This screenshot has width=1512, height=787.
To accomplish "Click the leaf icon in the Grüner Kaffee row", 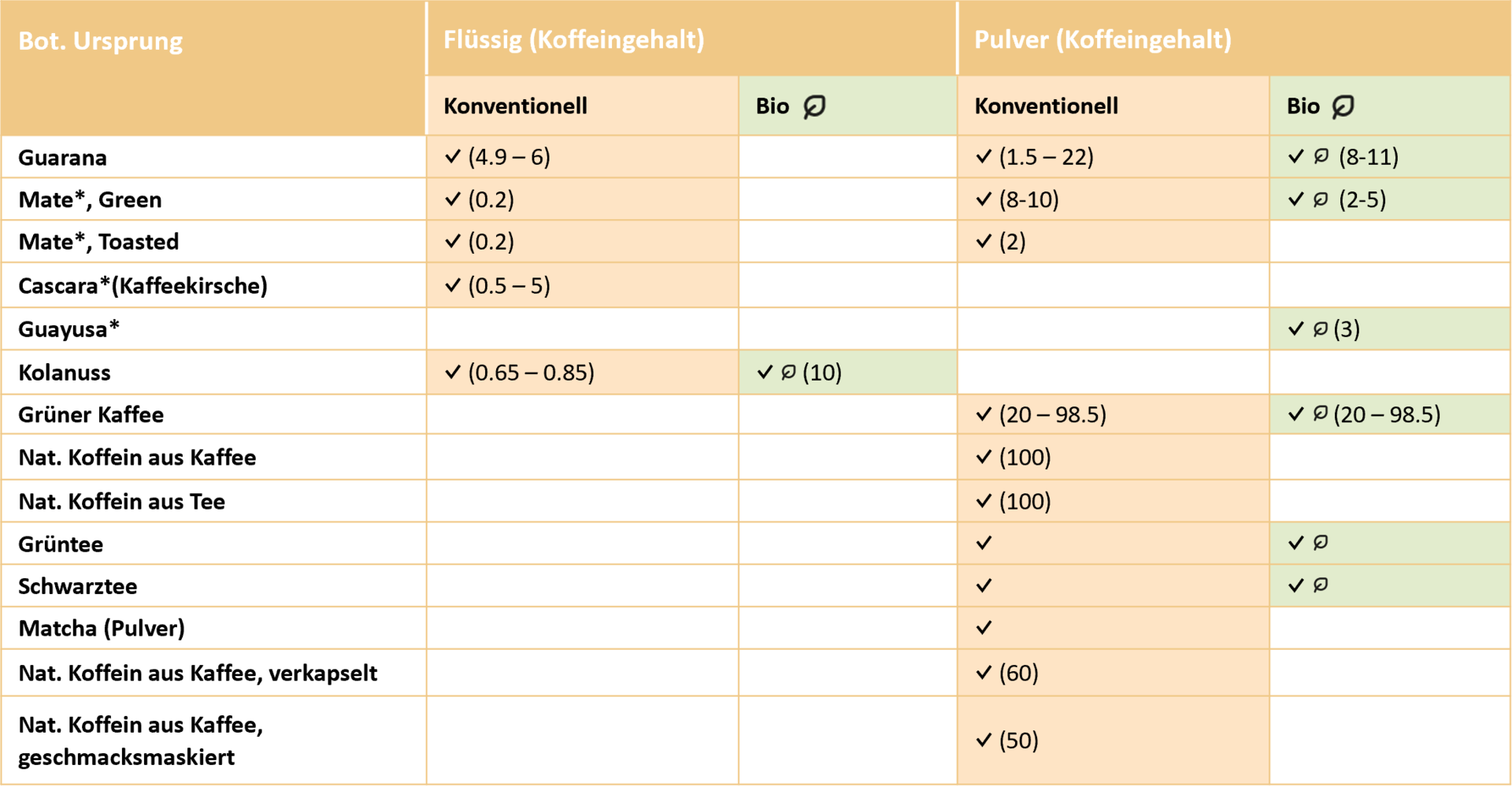I will click(1321, 414).
